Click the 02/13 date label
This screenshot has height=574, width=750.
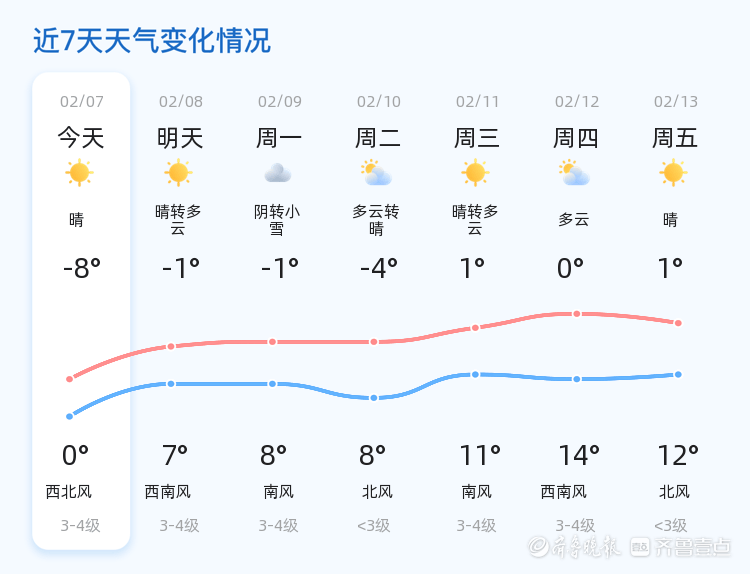tap(676, 101)
